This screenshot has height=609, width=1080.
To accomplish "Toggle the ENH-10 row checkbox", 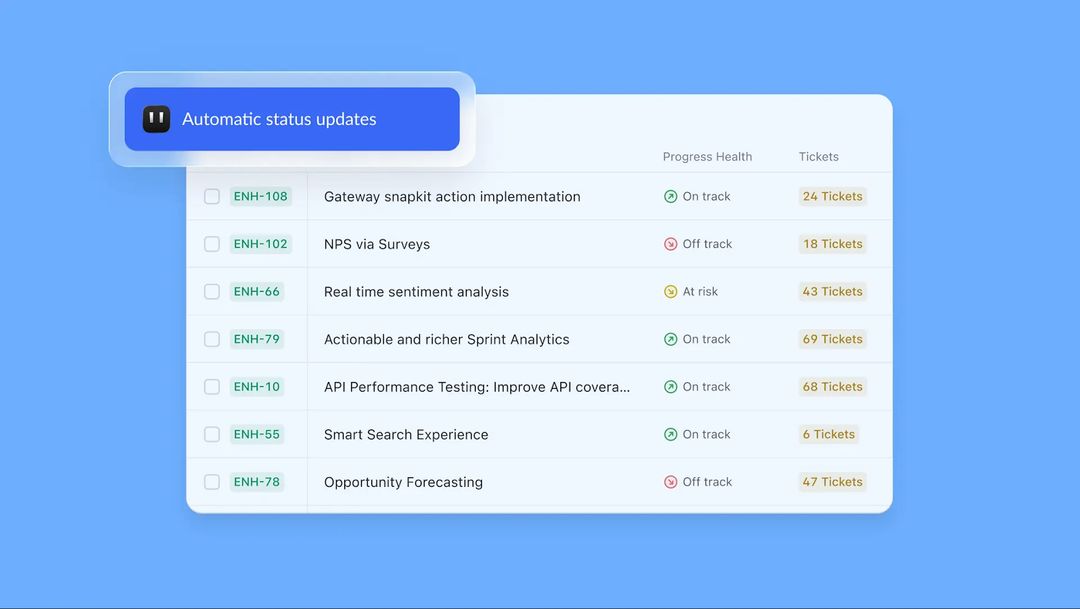I will (x=212, y=386).
